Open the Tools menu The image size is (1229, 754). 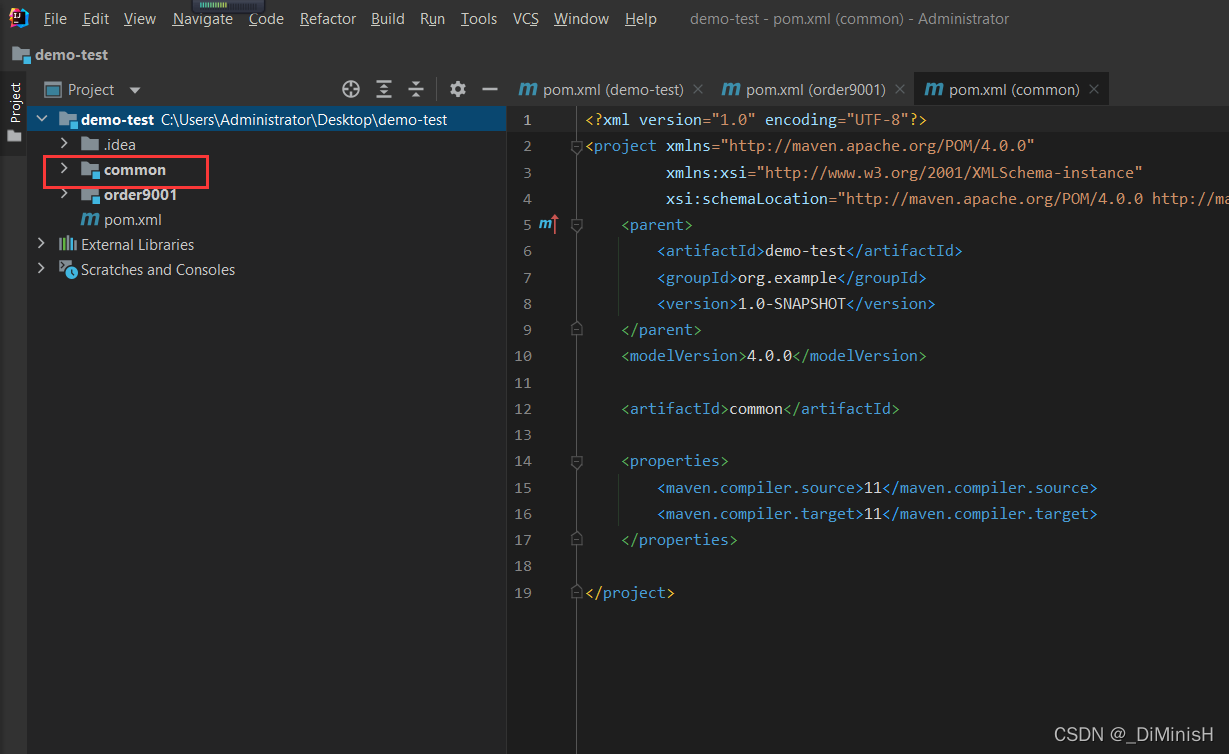click(479, 19)
